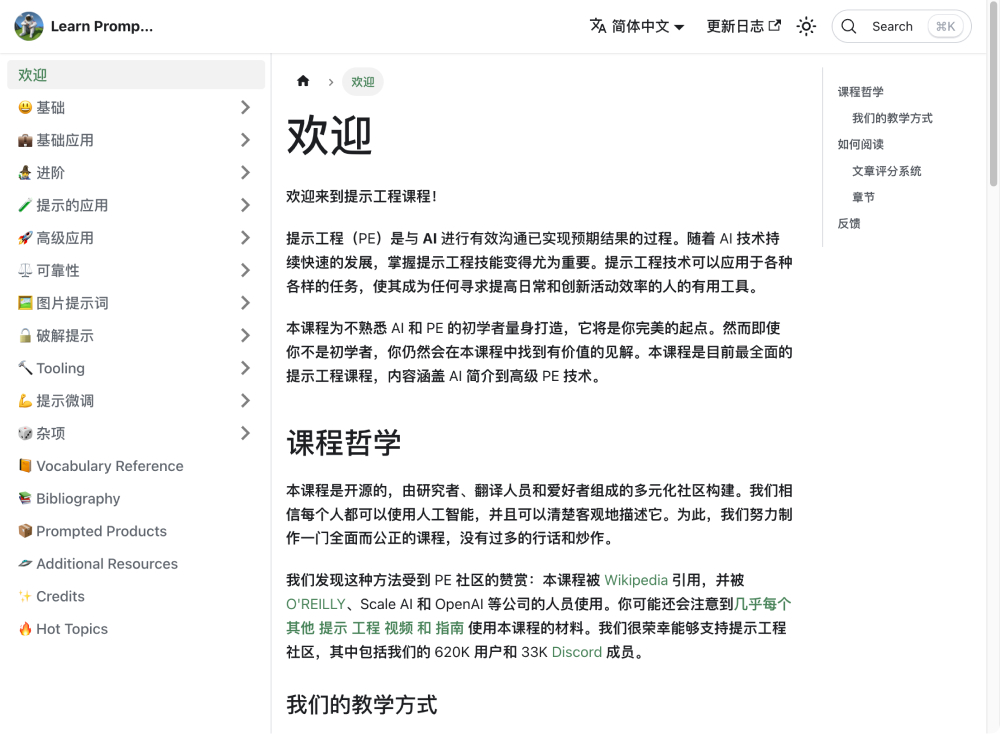Toggle dark mode with the sun icon
This screenshot has width=1000, height=734.
point(806,26)
